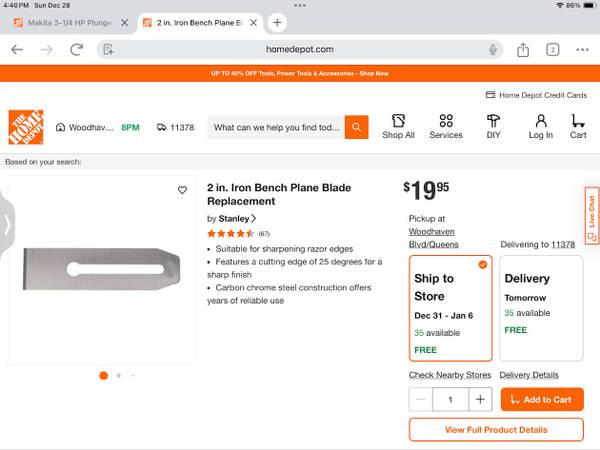Increase quantity with the plus button
Viewport: 600px width, 450px height.
click(x=480, y=399)
